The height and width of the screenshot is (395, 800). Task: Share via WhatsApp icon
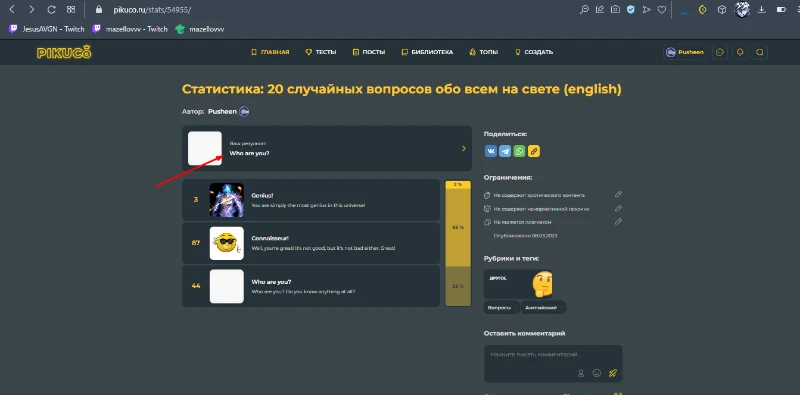tap(519, 151)
